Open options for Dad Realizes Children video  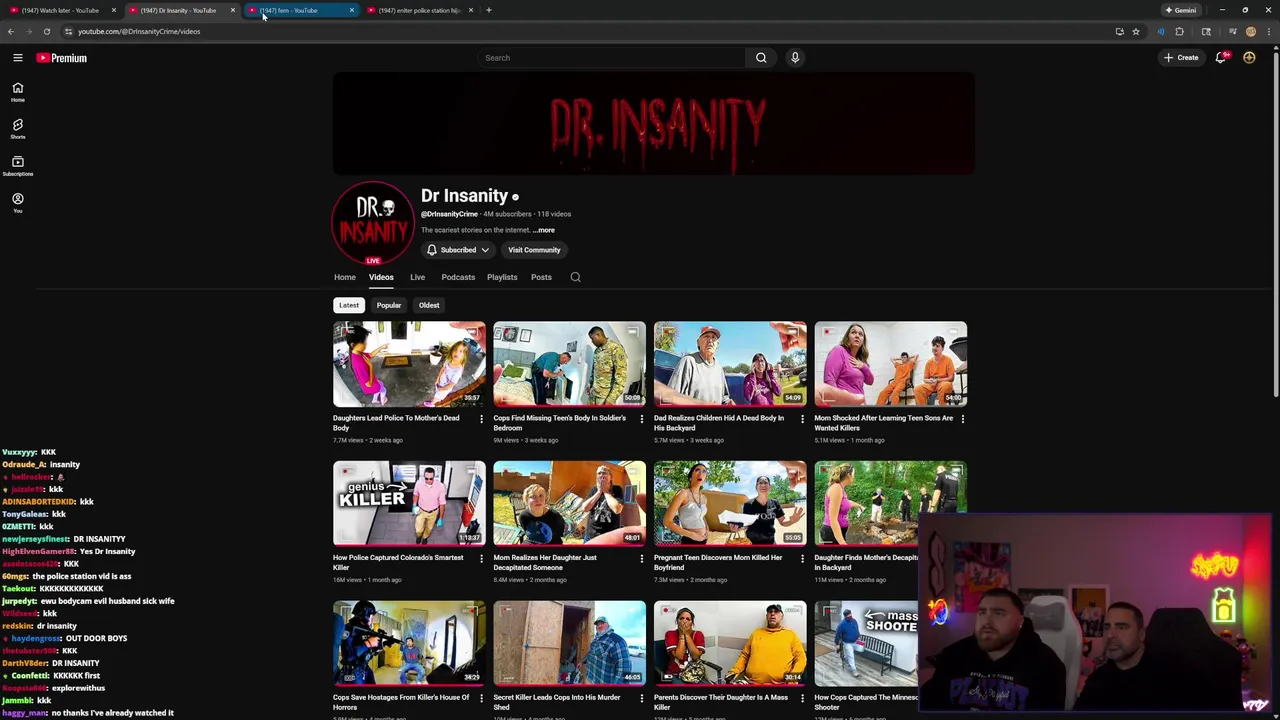[x=802, y=419]
